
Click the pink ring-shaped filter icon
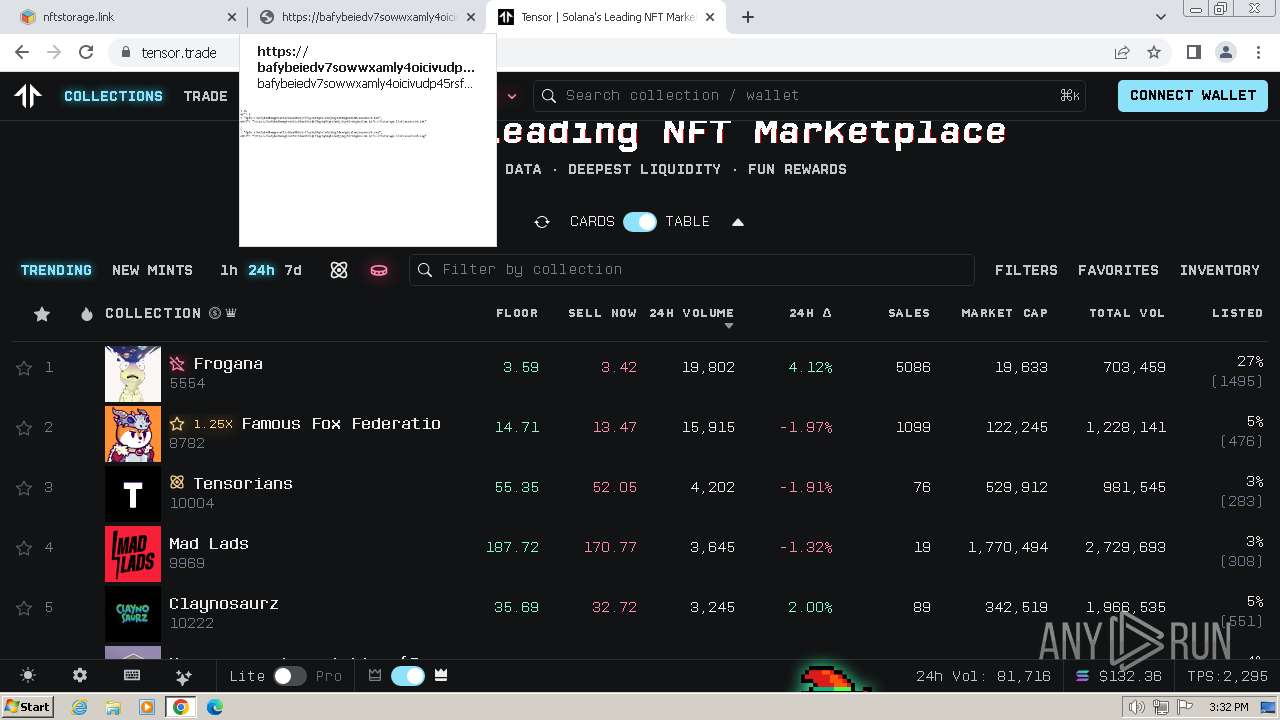tap(379, 270)
